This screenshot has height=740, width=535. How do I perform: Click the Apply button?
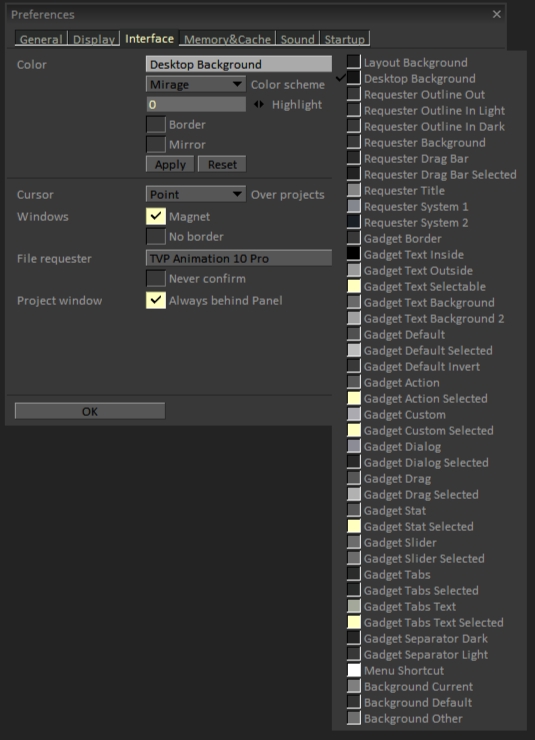click(x=170, y=165)
